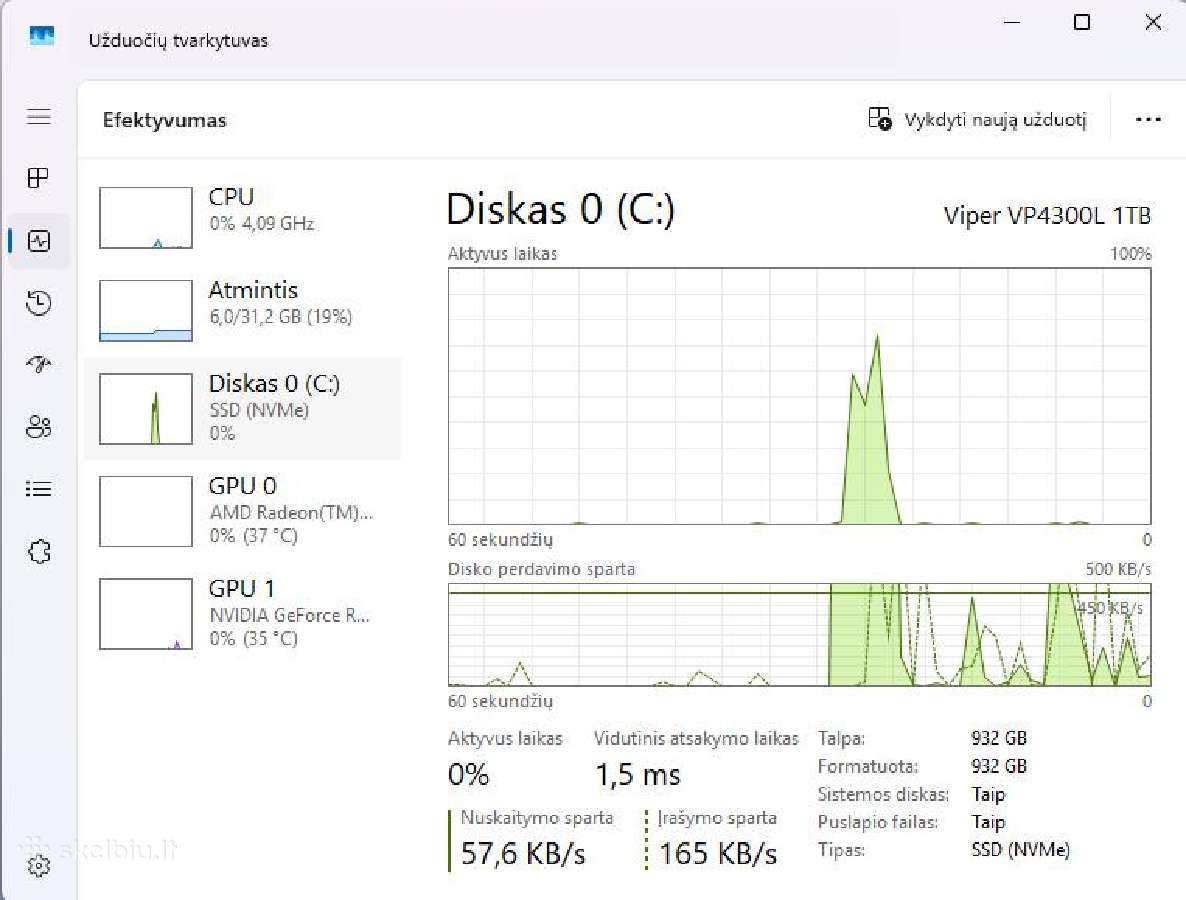Screen dimensions: 1186x900
Task: Open the Startup apps icon
Action: pos(39,365)
